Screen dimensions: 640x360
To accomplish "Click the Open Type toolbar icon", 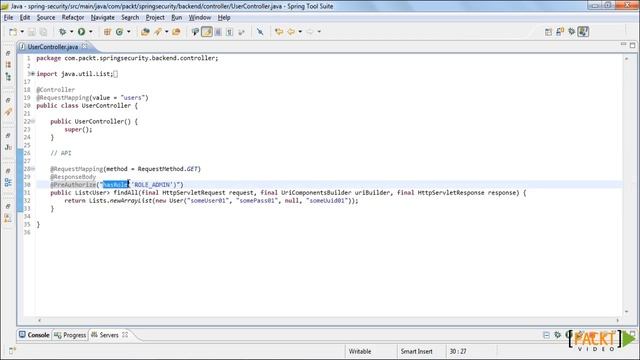I will [145, 32].
